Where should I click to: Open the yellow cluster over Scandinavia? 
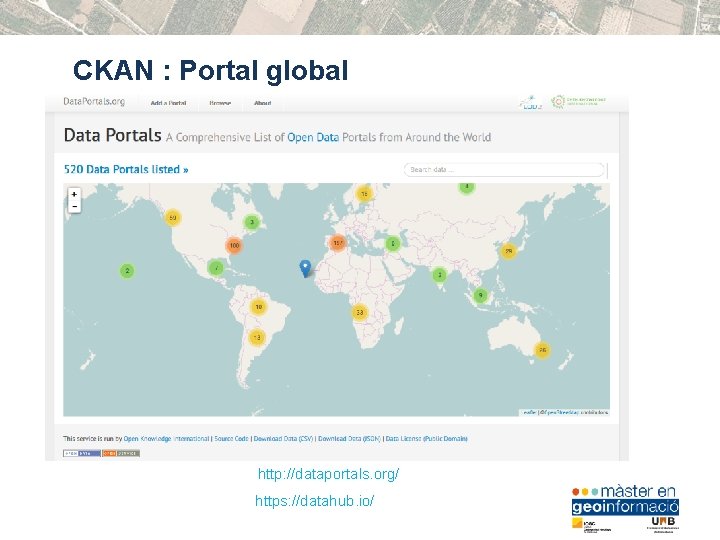(x=364, y=194)
